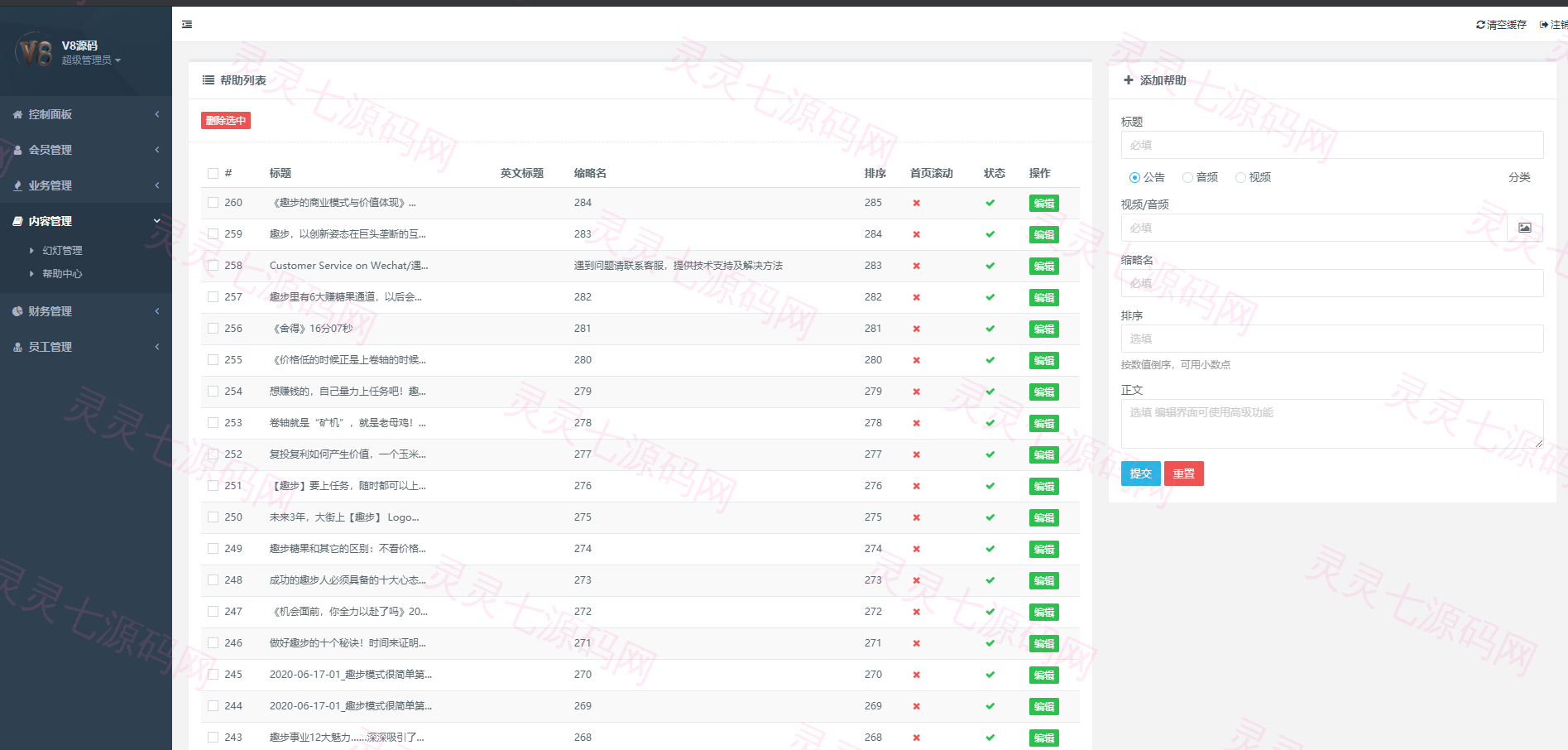1568x750 pixels.
Task: Click the blue 提交 button
Action: click(x=1141, y=474)
